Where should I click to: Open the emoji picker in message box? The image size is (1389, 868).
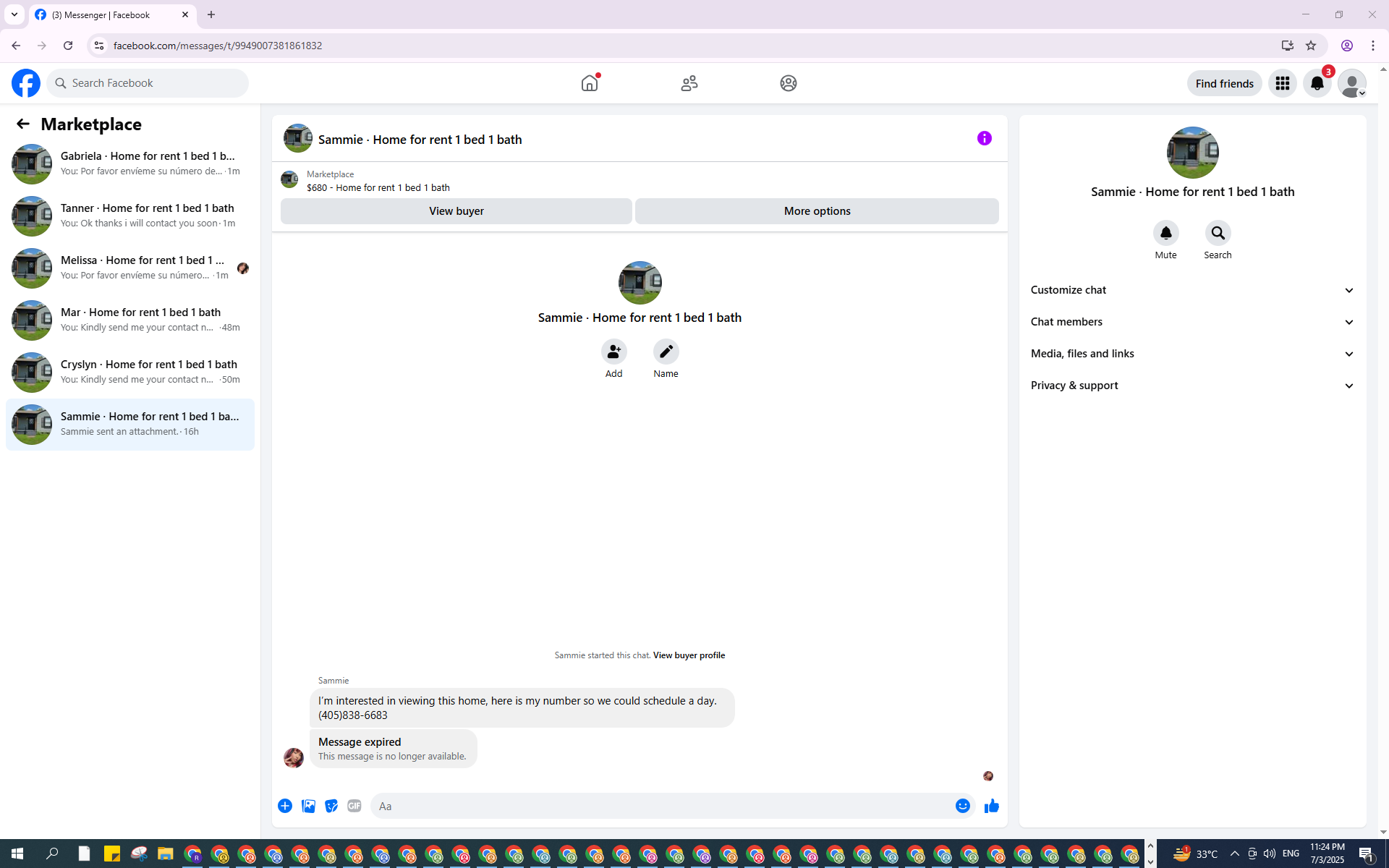[962, 806]
